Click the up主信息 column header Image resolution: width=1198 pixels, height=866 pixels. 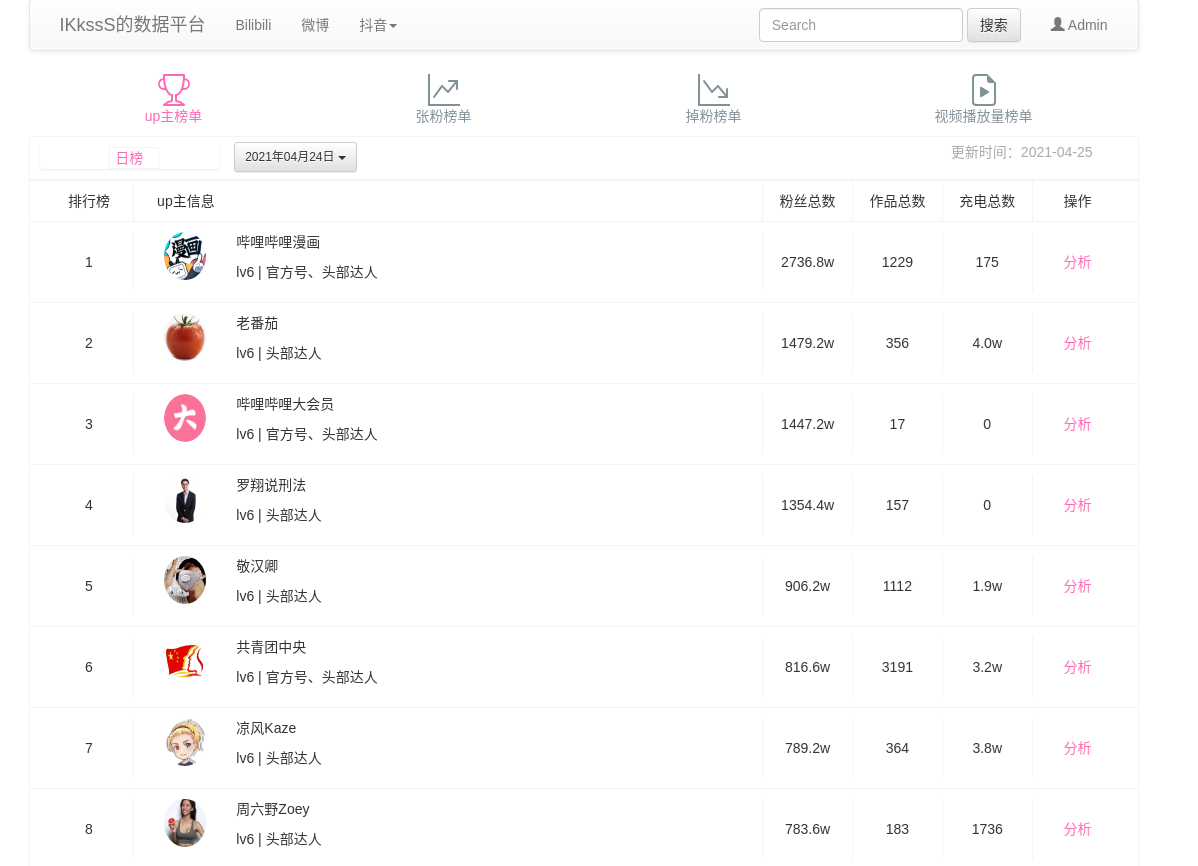click(186, 201)
